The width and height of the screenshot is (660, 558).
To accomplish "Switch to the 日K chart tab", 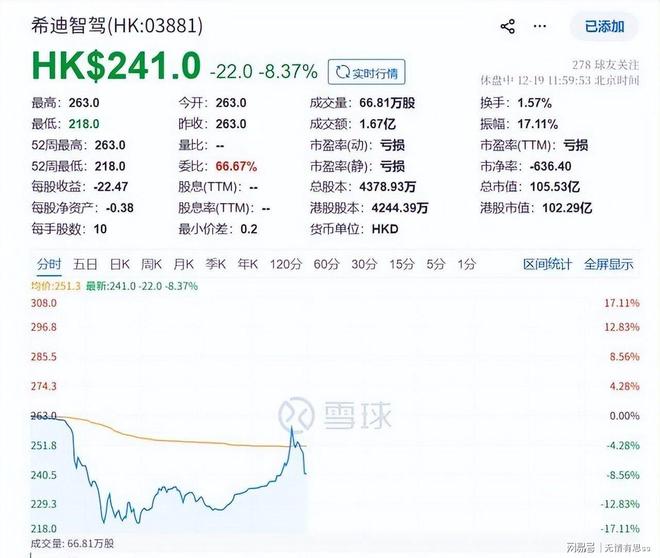I will (120, 264).
